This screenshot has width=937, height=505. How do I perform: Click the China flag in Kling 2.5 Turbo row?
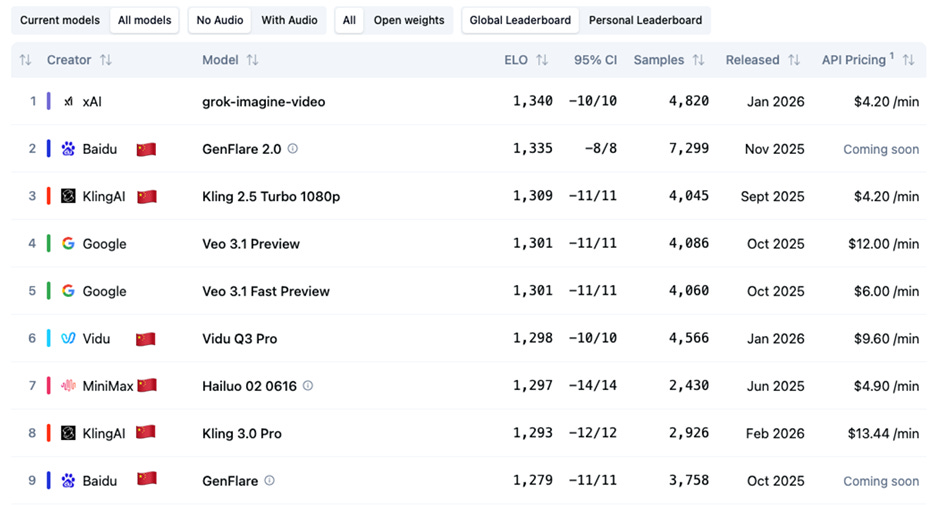click(146, 196)
